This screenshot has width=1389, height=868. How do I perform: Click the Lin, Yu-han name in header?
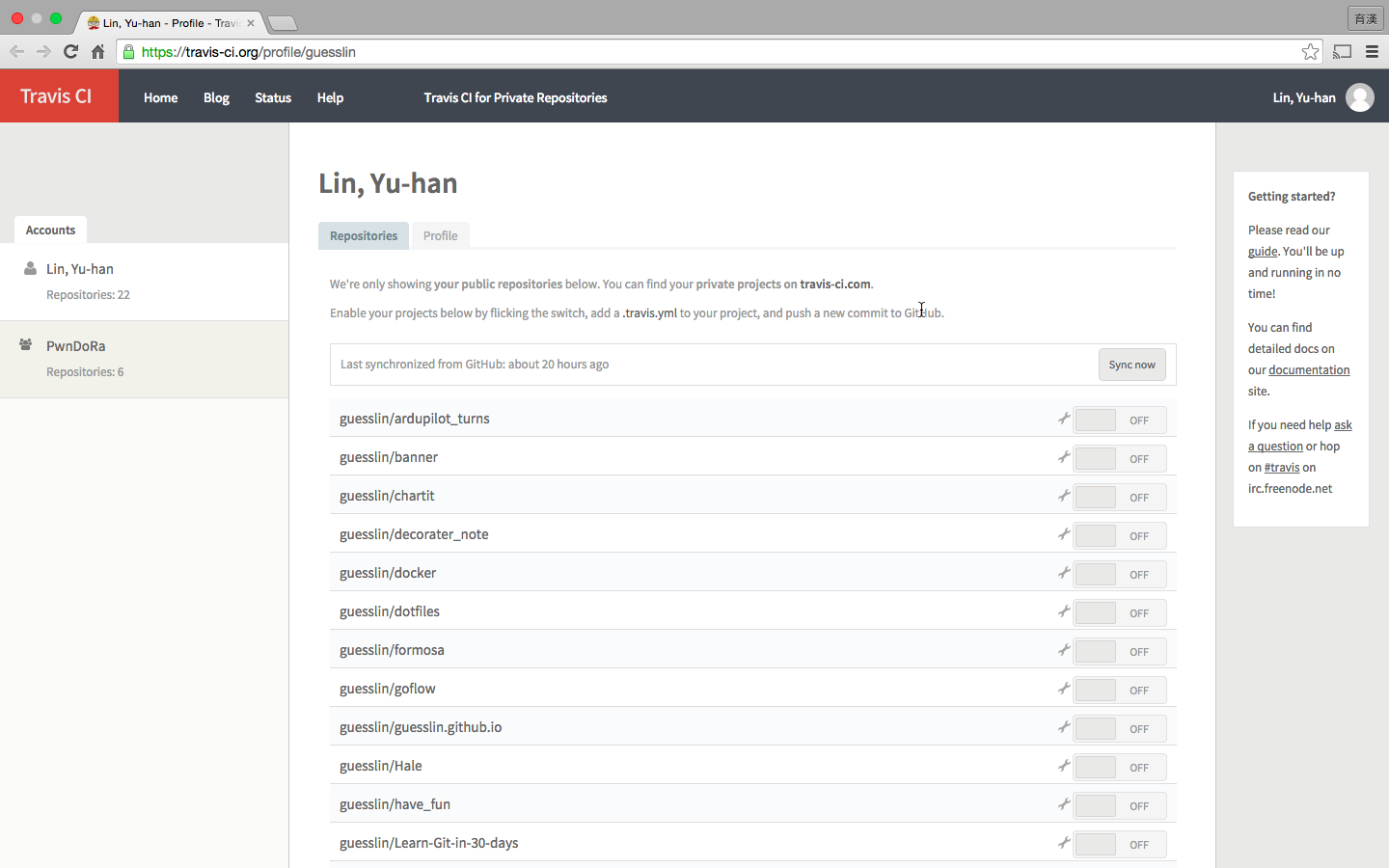(x=1304, y=97)
